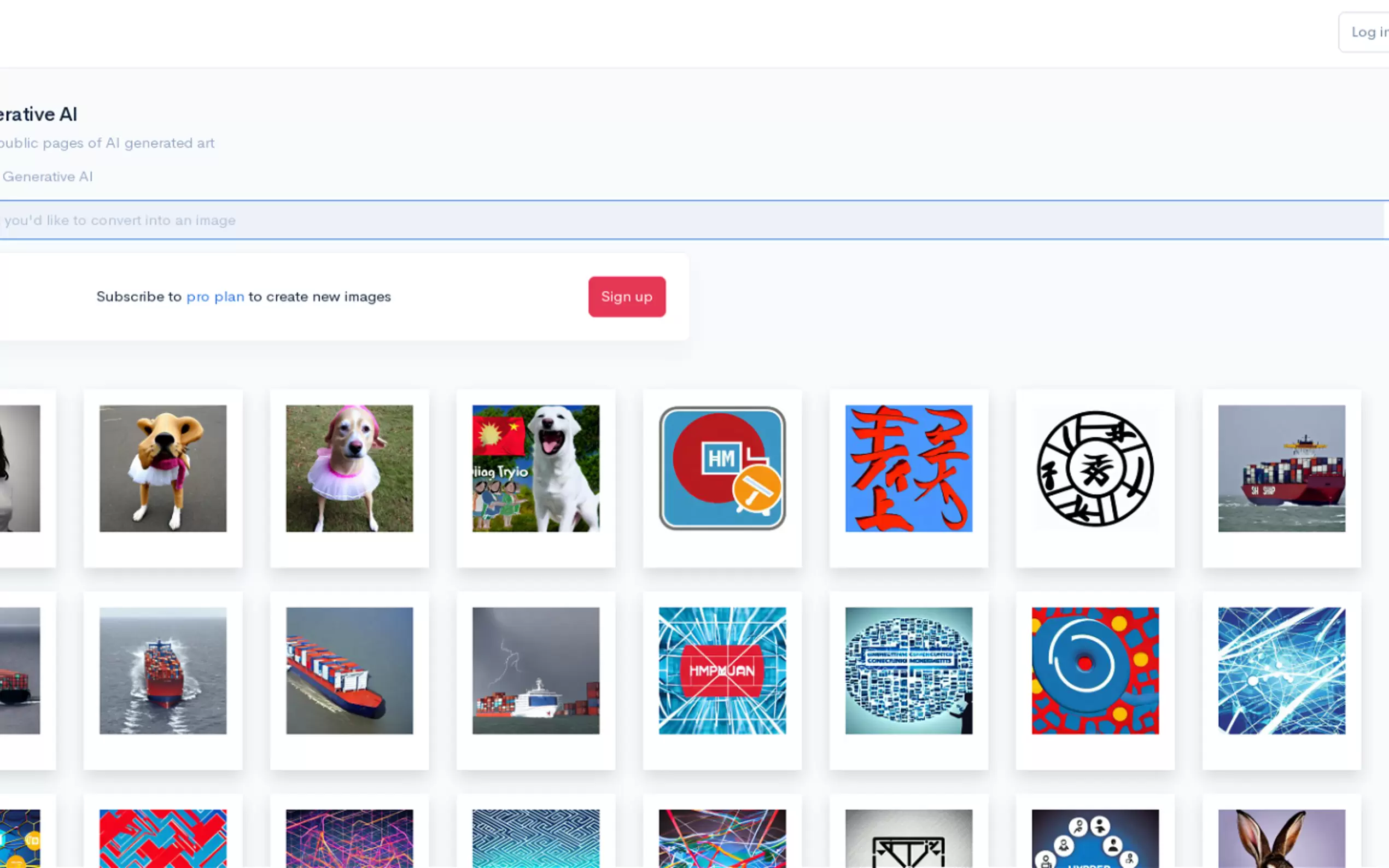
Task: Open the pro plan link
Action: 215,297
